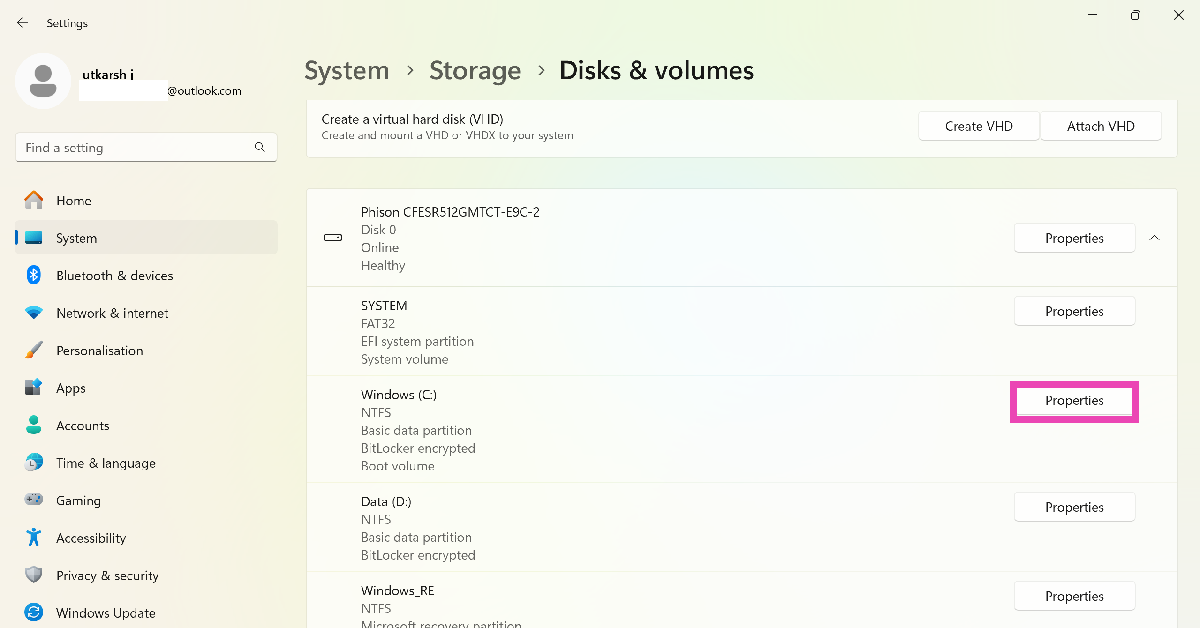Collapse the Phison disk chevron

click(x=1155, y=238)
